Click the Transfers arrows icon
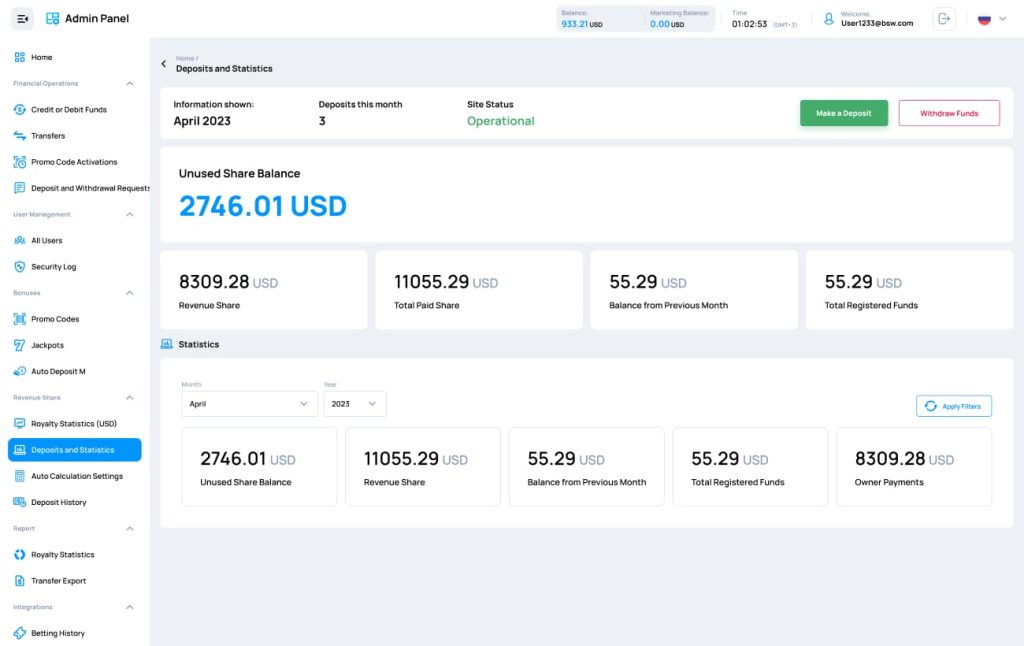1024x646 pixels. [20, 136]
